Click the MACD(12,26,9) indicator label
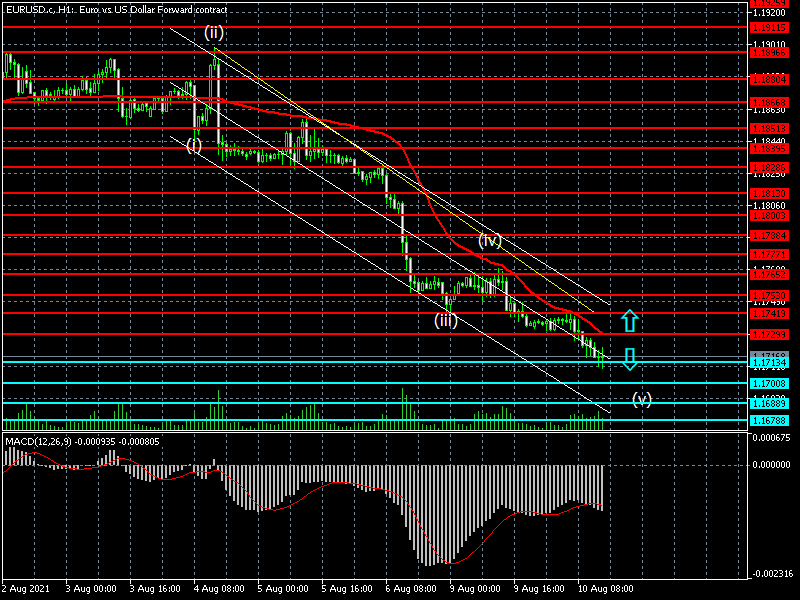Screen dimensions: 800x600 coord(82,441)
